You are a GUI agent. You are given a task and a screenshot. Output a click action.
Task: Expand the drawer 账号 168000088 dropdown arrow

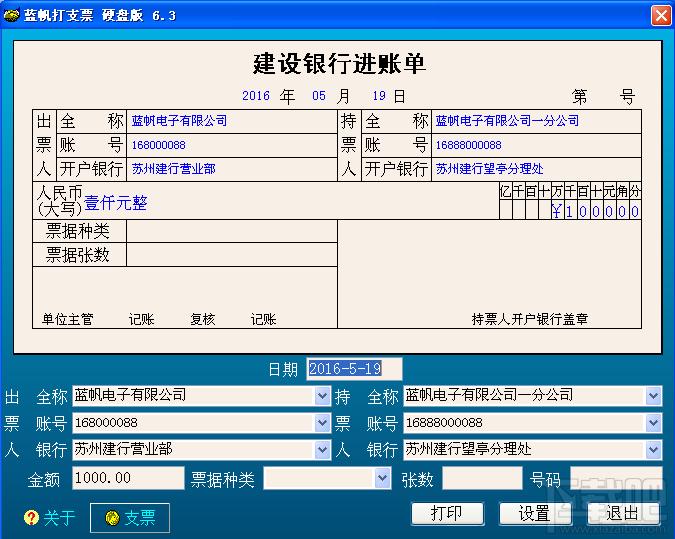click(322, 423)
